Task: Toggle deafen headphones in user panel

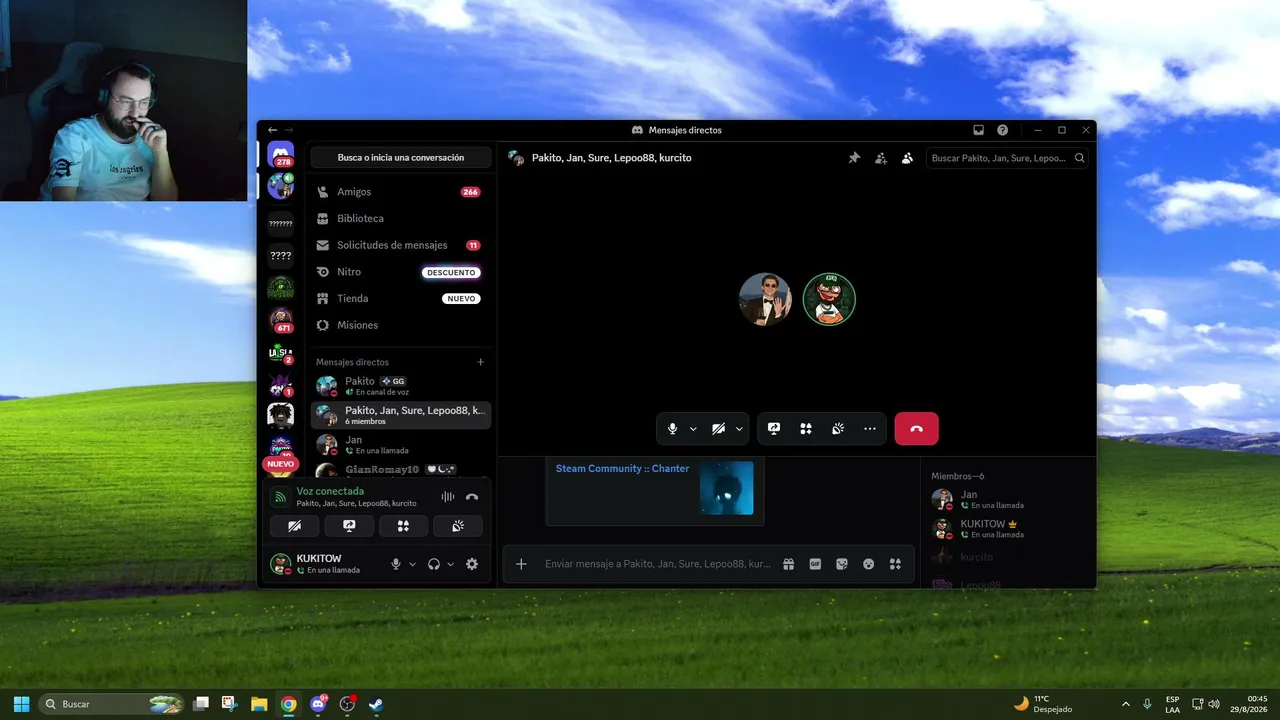Action: click(x=434, y=564)
